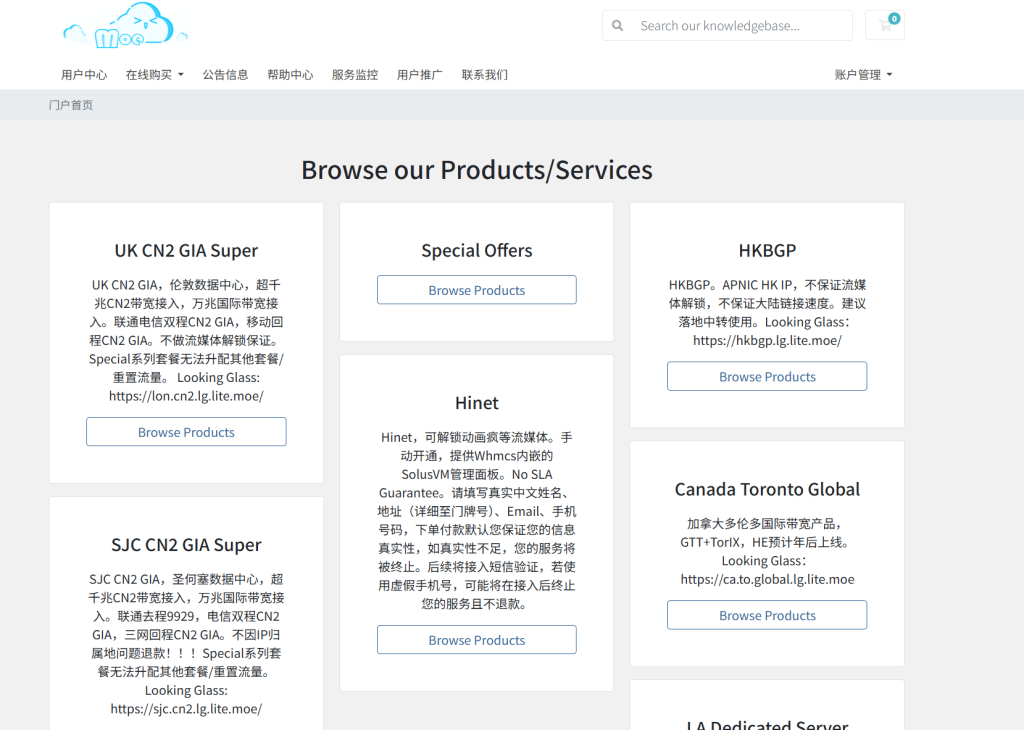
Task: Select 服务监控 in the navigation bar
Action: click(355, 75)
